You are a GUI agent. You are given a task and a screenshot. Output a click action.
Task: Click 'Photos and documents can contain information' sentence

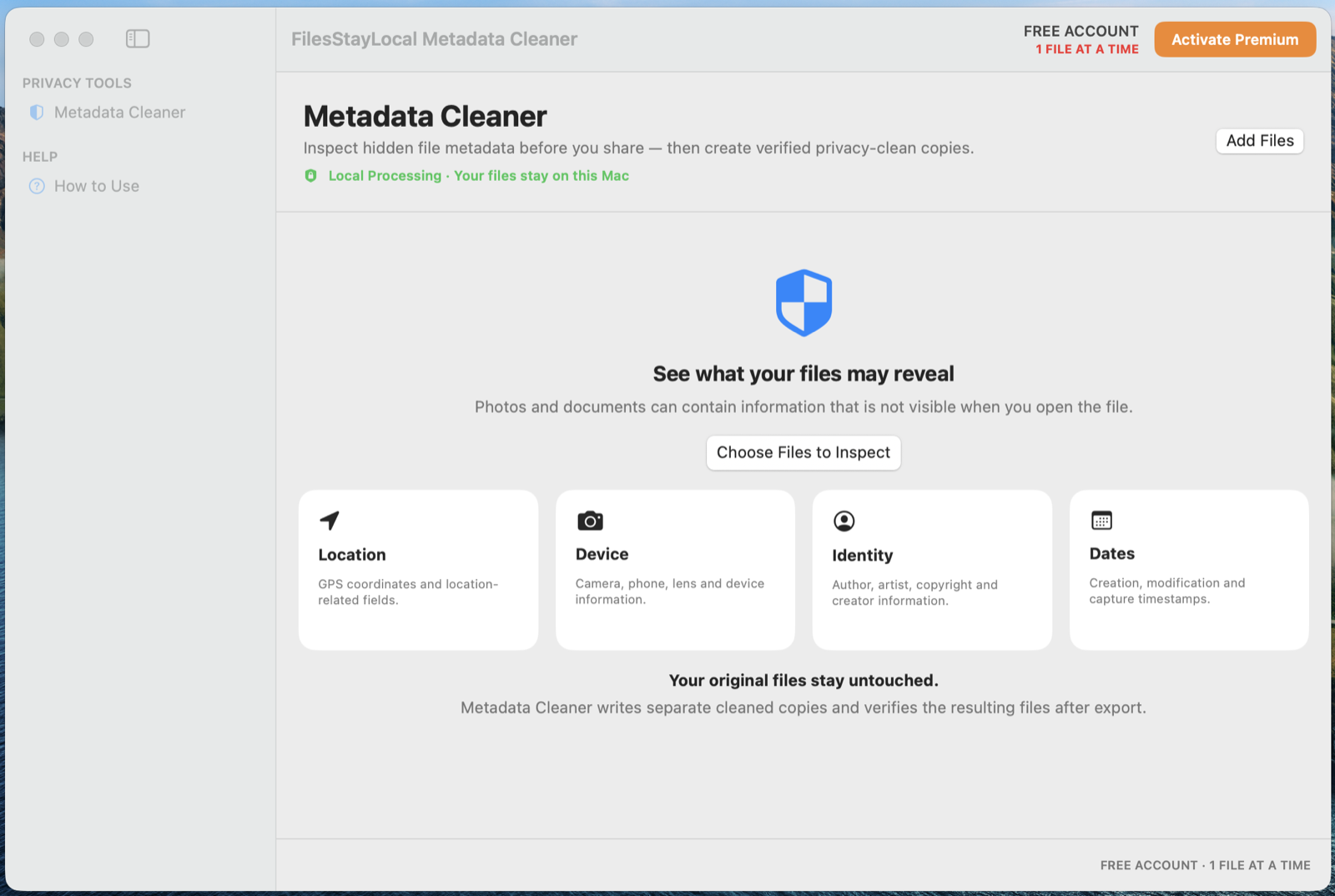point(804,407)
